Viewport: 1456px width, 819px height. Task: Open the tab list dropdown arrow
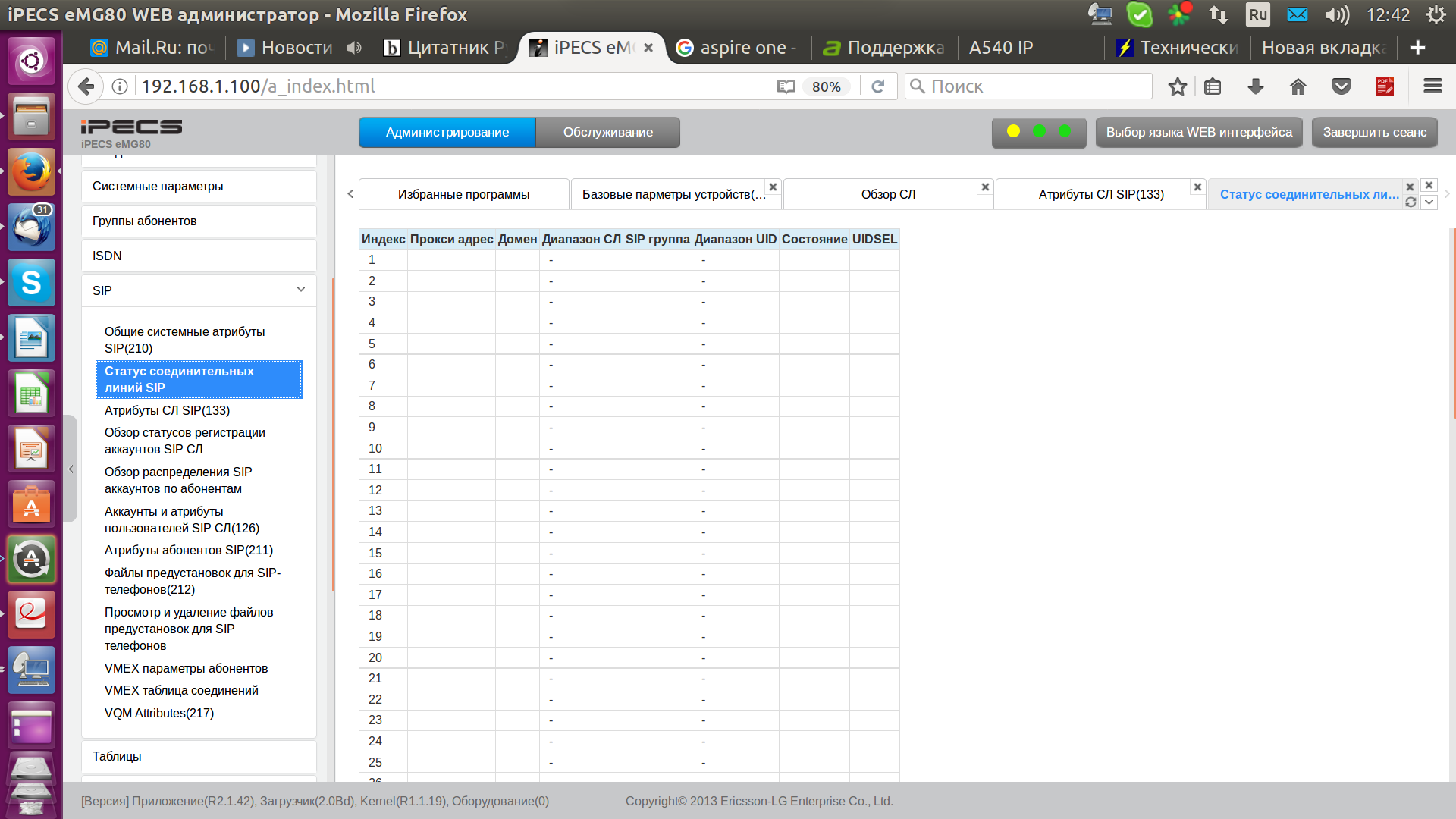click(1429, 202)
